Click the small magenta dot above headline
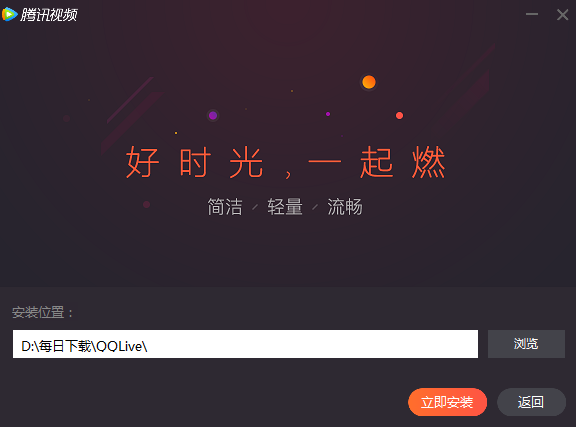This screenshot has width=576, height=427. [328, 114]
